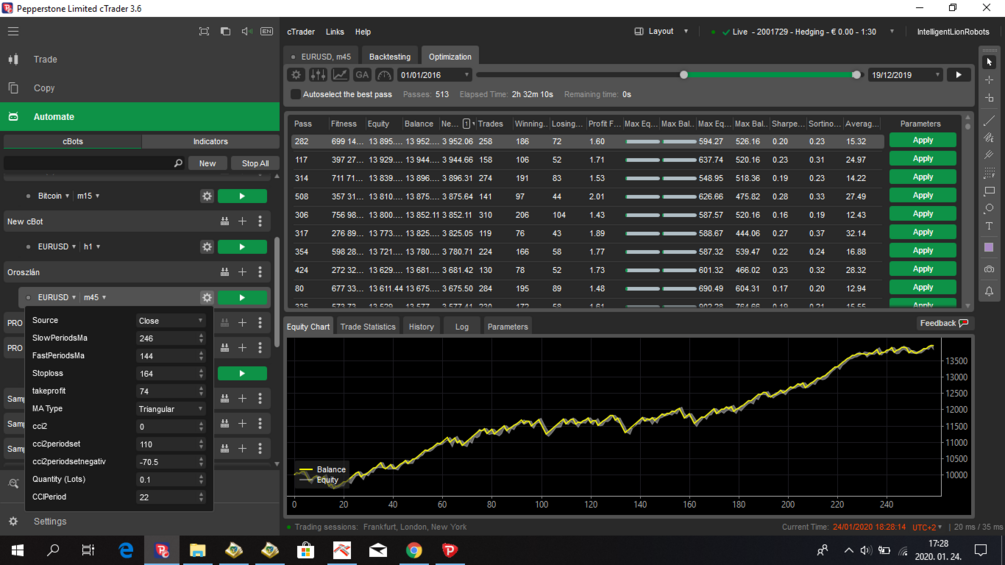
Task: Open optimization settings gear icon
Action: pos(295,75)
